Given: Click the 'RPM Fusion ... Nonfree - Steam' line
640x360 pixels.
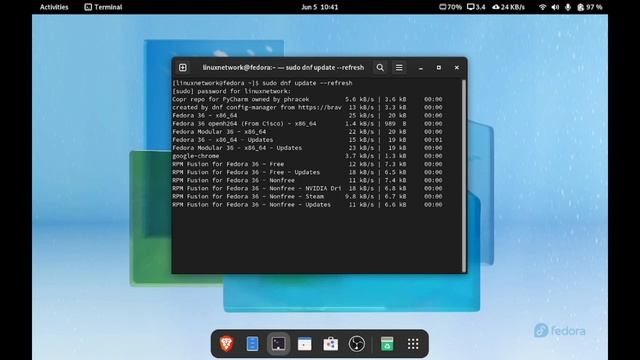Looking at the screenshot, I should pos(307,196).
